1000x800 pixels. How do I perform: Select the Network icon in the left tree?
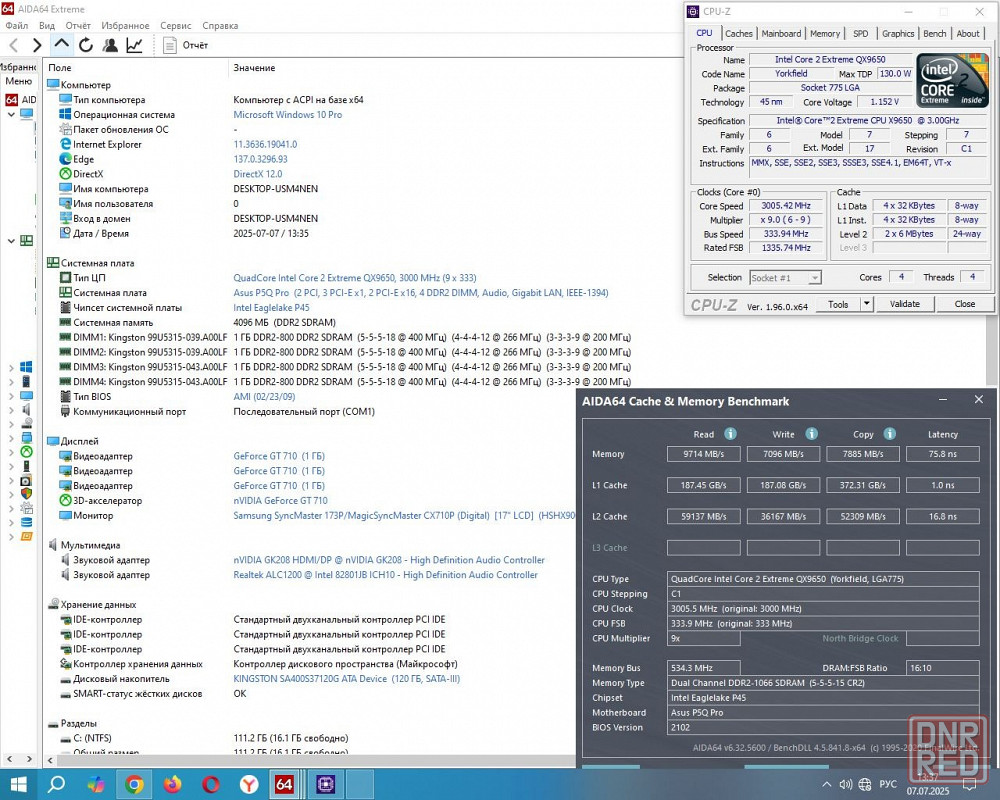click(x=26, y=437)
